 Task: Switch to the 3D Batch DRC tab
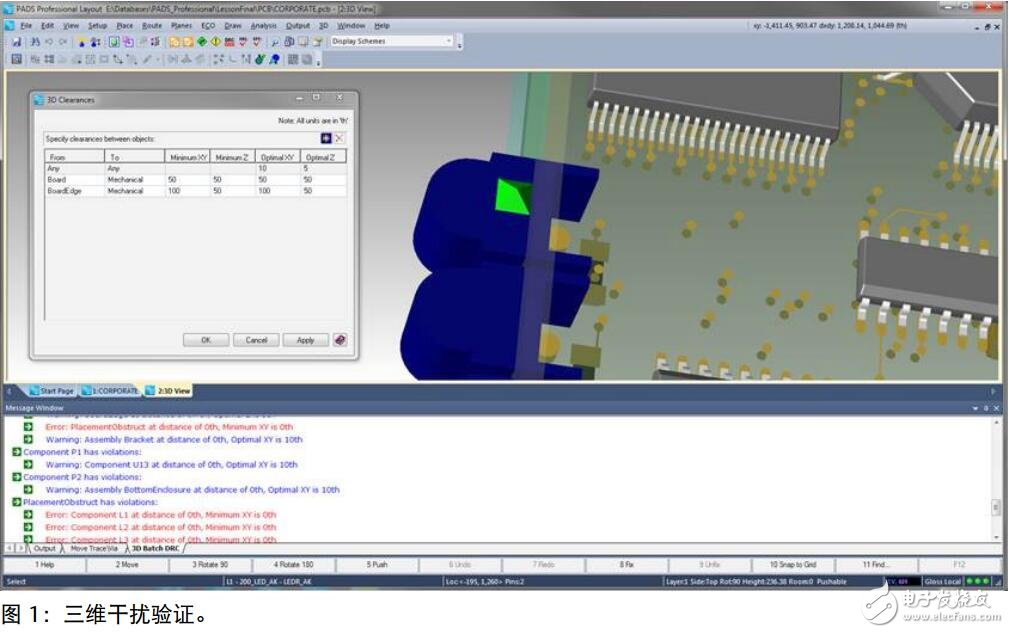(x=155, y=548)
